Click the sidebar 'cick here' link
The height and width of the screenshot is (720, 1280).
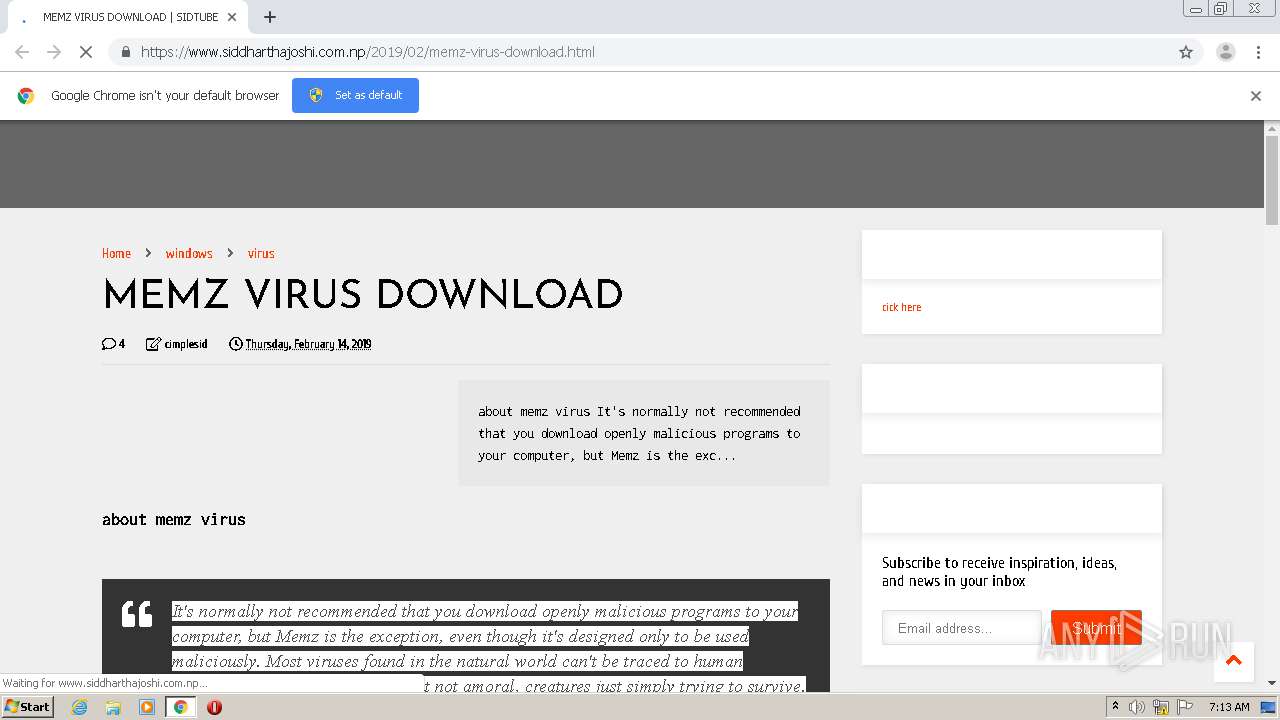[x=901, y=307]
